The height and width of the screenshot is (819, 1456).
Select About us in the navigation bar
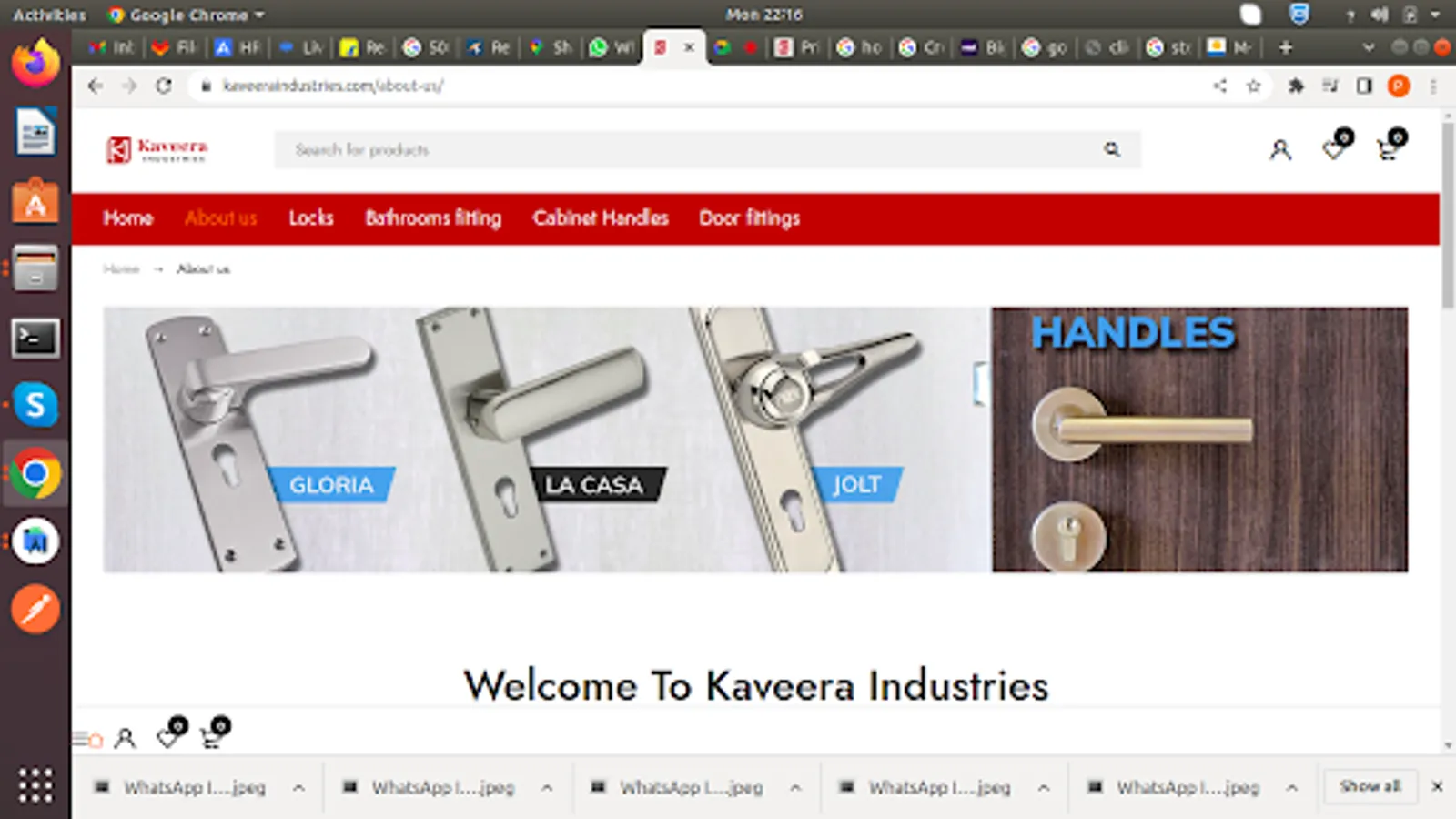pos(221,218)
